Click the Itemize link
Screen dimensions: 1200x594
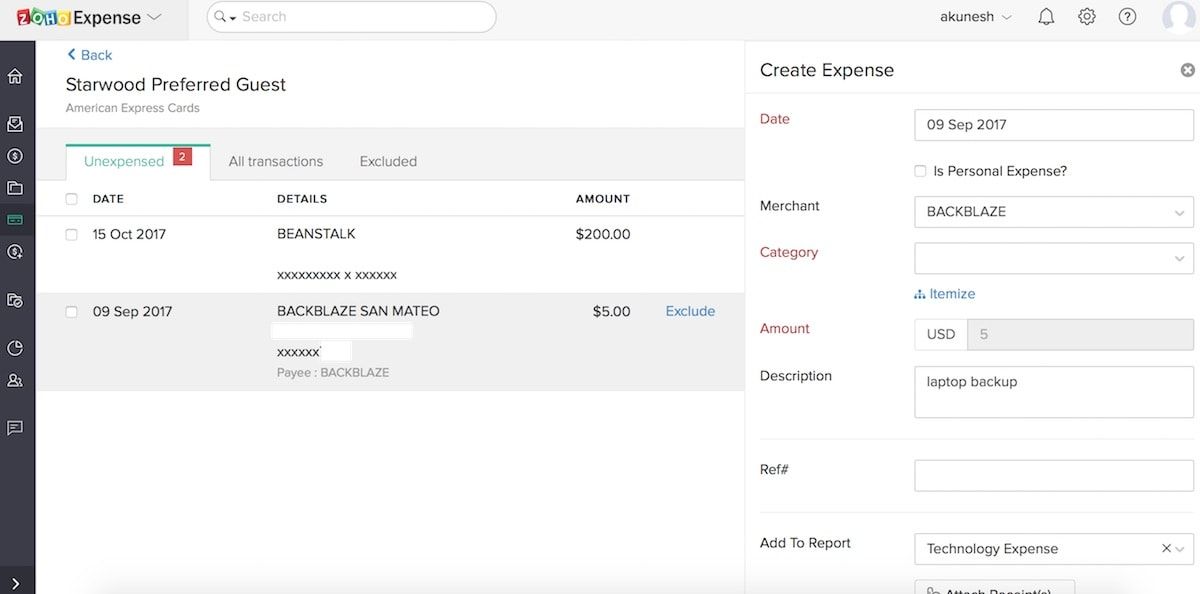945,294
